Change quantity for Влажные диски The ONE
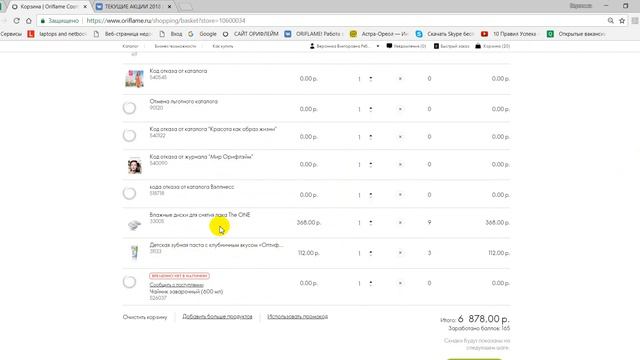The width and height of the screenshot is (640, 360). coord(371,222)
